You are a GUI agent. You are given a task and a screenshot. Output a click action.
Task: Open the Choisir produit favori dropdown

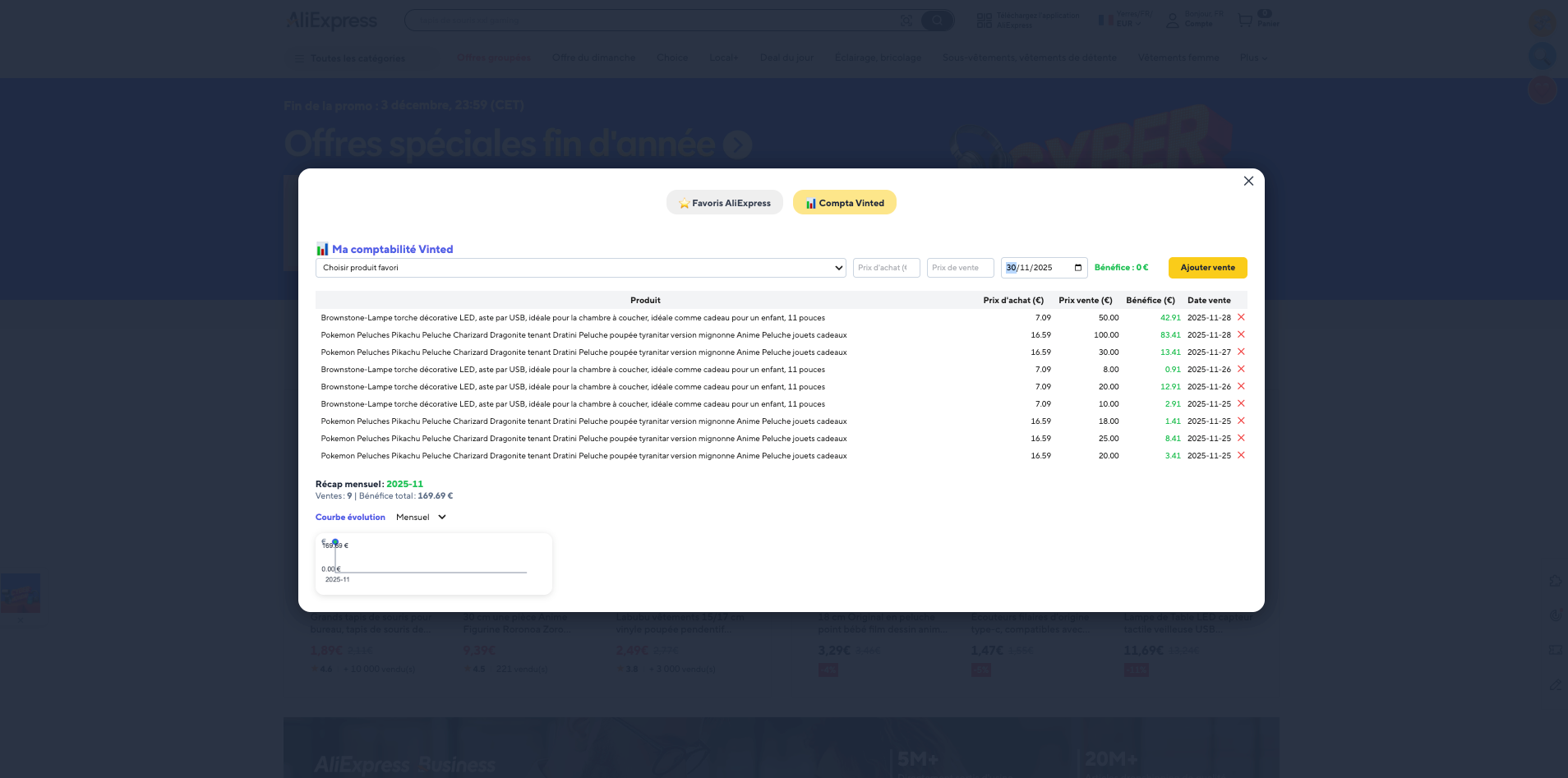[x=580, y=268]
